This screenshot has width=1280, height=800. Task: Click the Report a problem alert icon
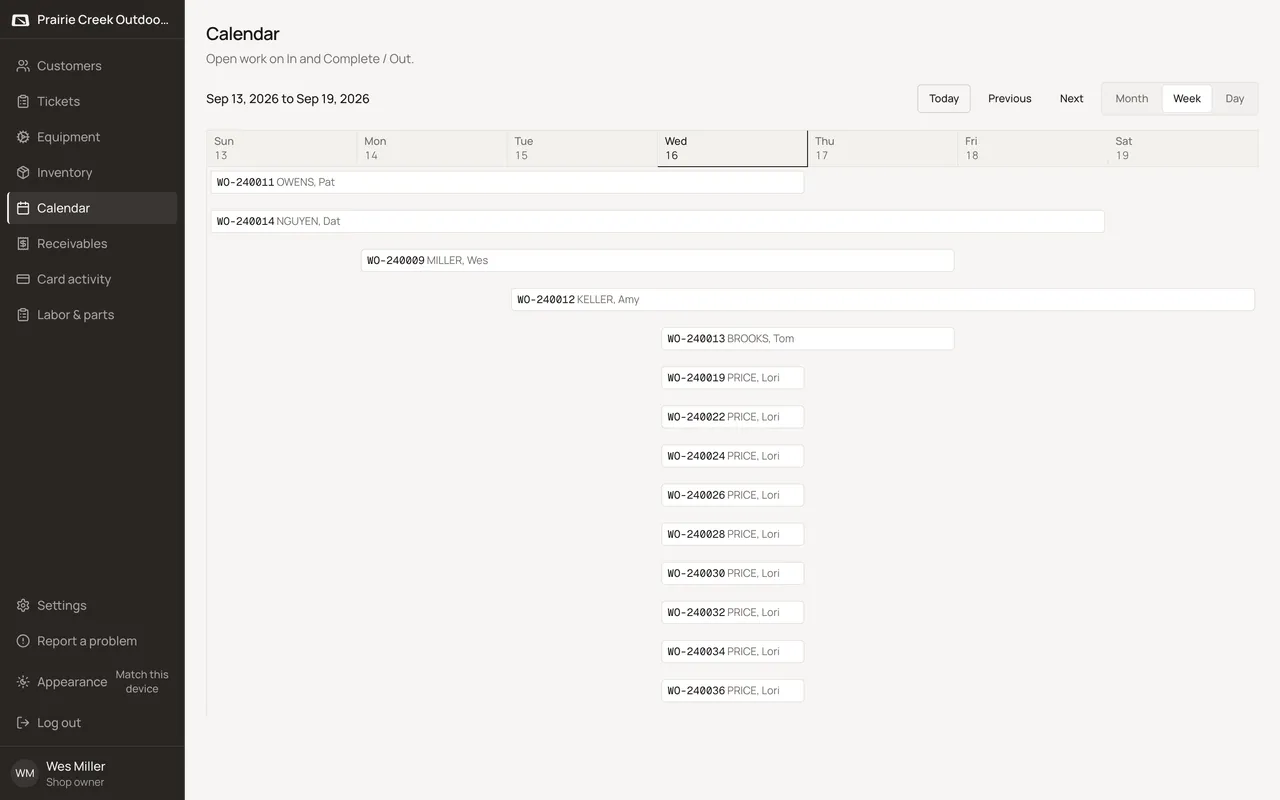pyautogui.click(x=23, y=641)
